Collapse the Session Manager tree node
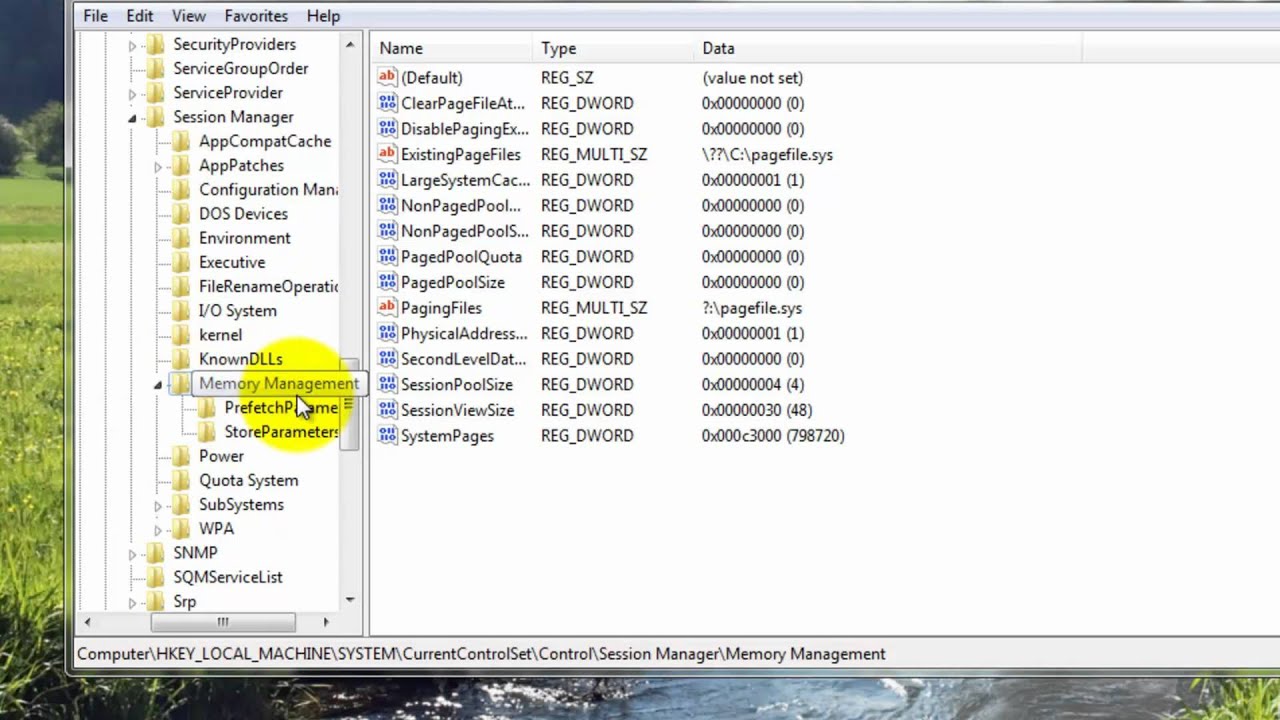 [132, 118]
